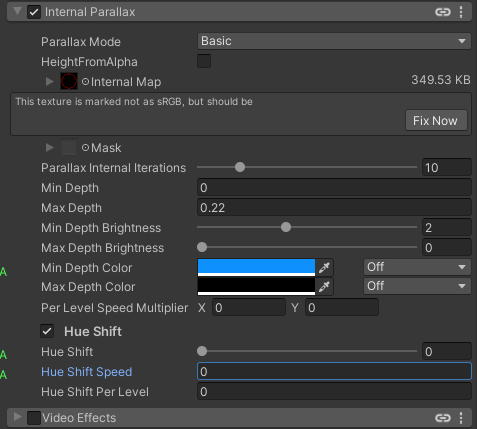Open the Internal Parallax three-dot menu
The width and height of the screenshot is (477, 429).
click(x=461, y=12)
